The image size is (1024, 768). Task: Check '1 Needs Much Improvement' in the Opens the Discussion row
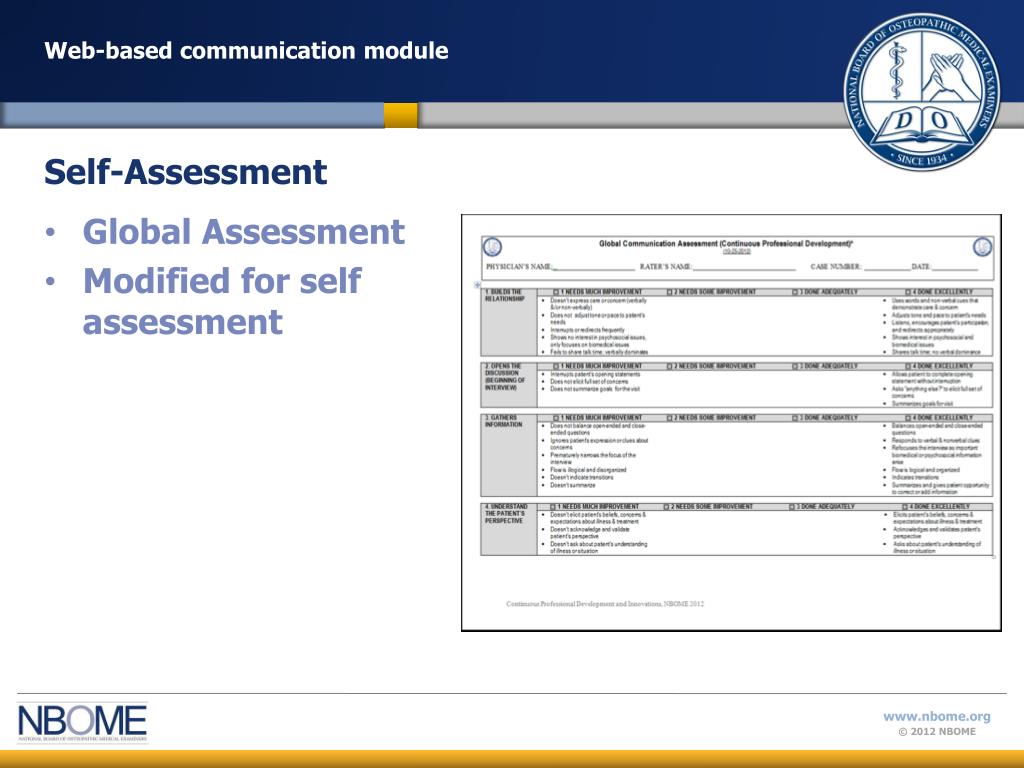(x=556, y=366)
